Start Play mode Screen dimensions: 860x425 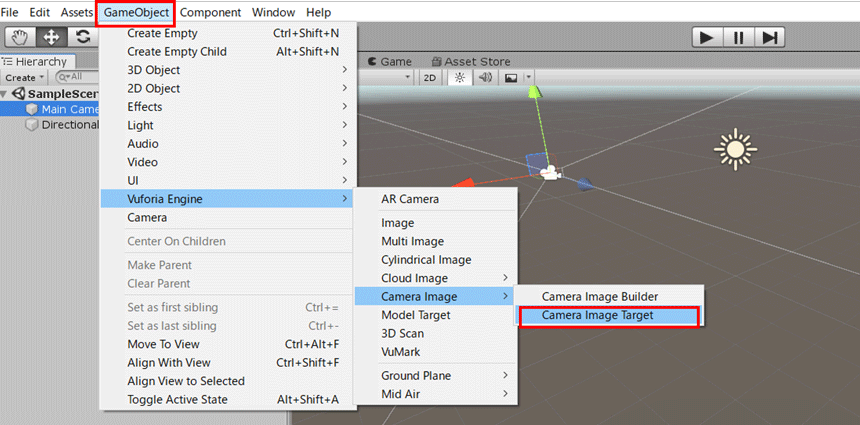708,37
